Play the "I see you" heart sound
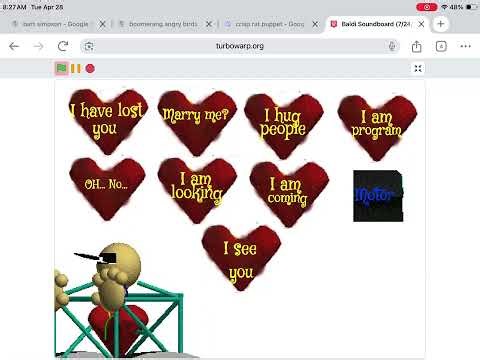480x360 pixels. click(x=241, y=257)
